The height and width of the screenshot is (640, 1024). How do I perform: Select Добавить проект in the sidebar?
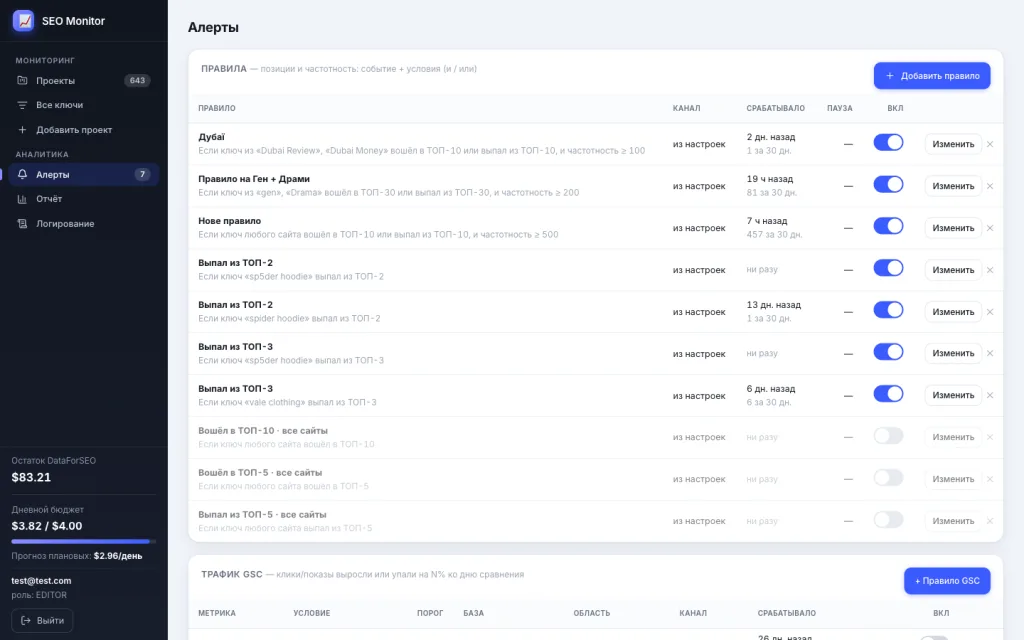(x=84, y=129)
